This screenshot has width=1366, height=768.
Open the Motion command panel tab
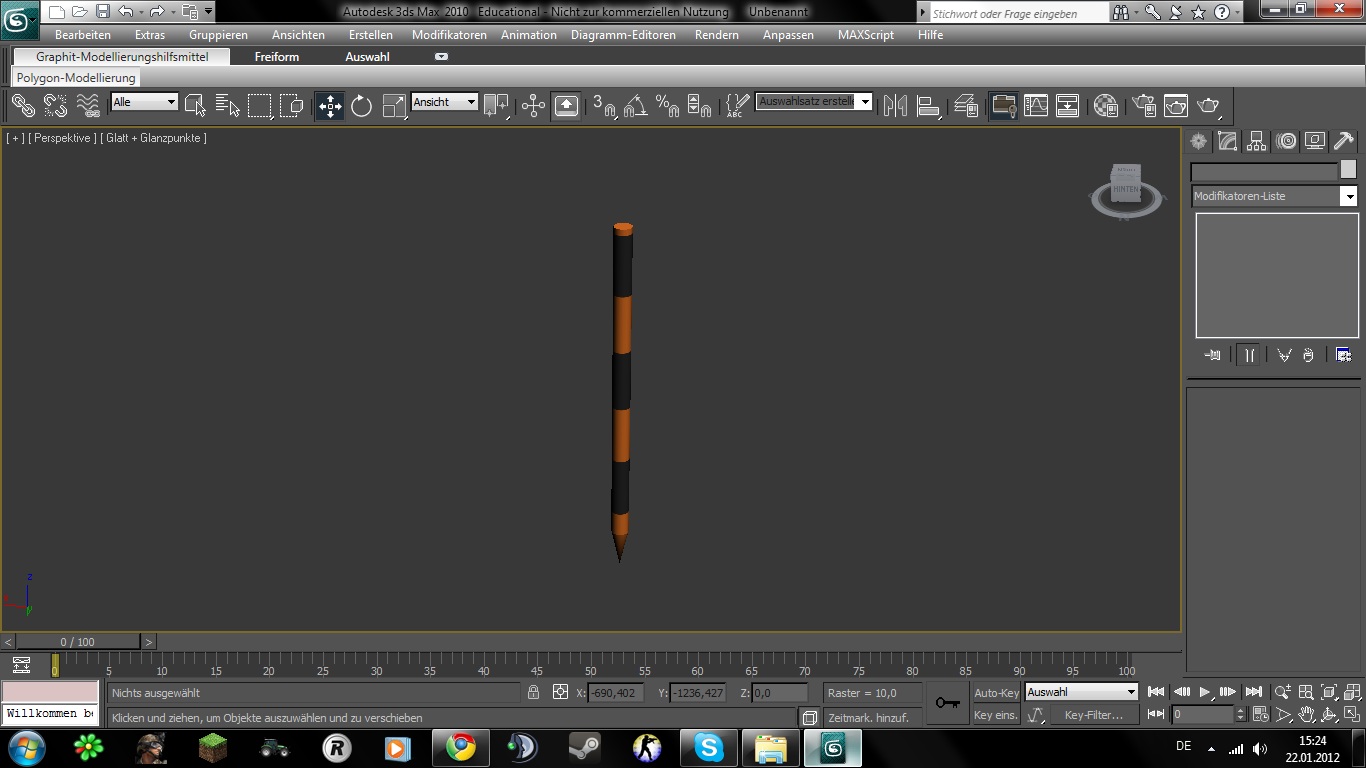coord(1286,141)
